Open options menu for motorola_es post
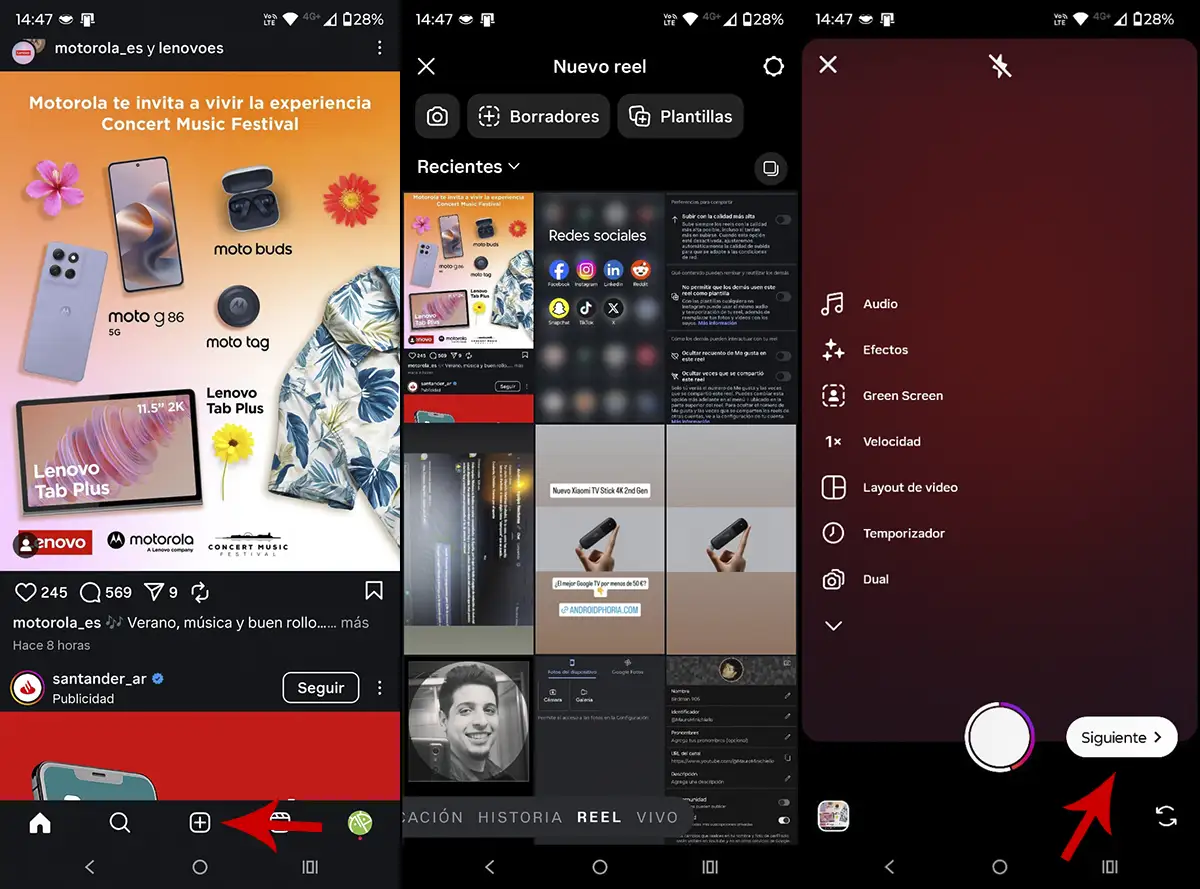The height and width of the screenshot is (889, 1200). pyautogui.click(x=379, y=48)
